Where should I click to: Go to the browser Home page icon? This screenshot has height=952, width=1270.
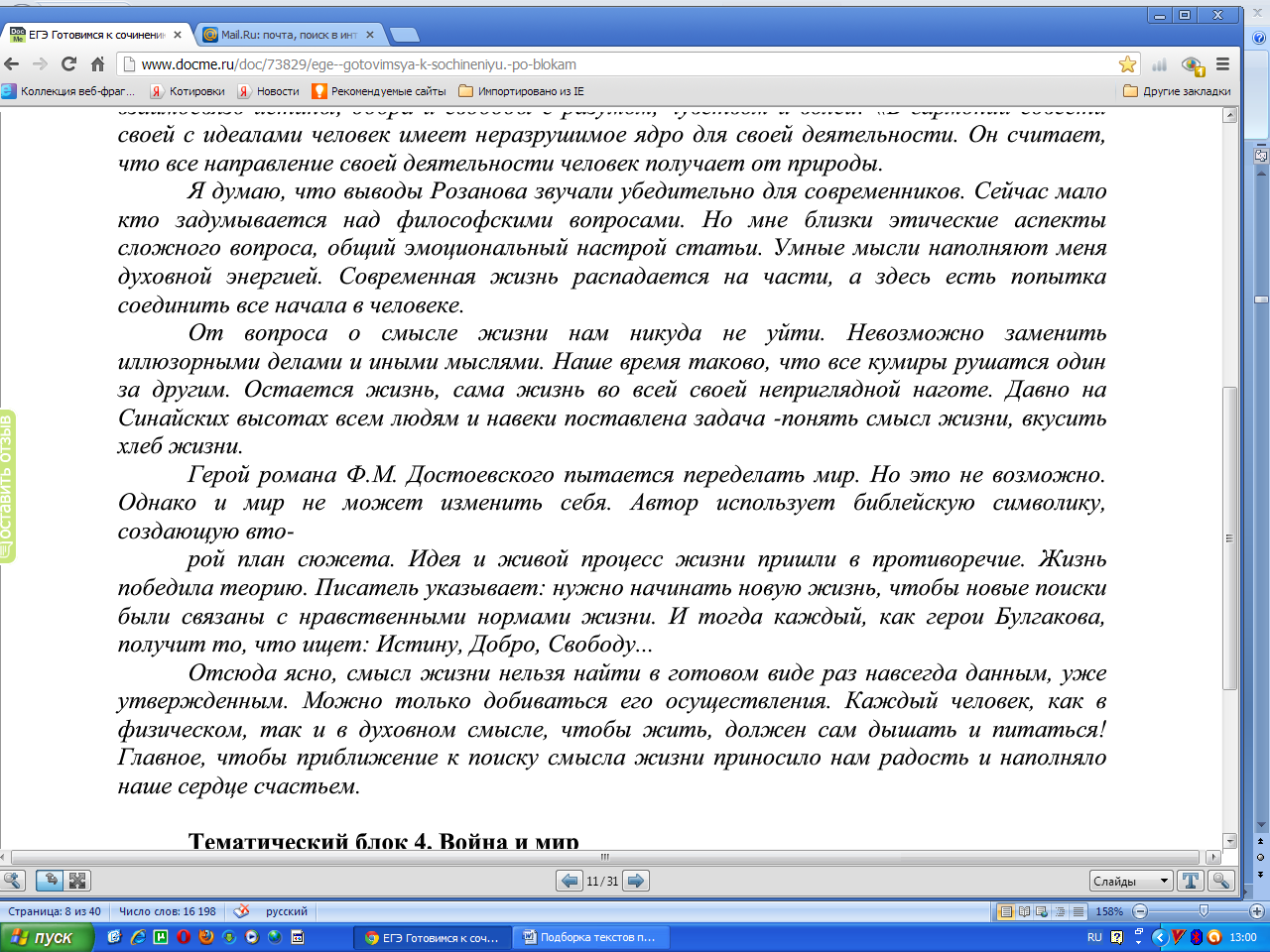tap(97, 63)
